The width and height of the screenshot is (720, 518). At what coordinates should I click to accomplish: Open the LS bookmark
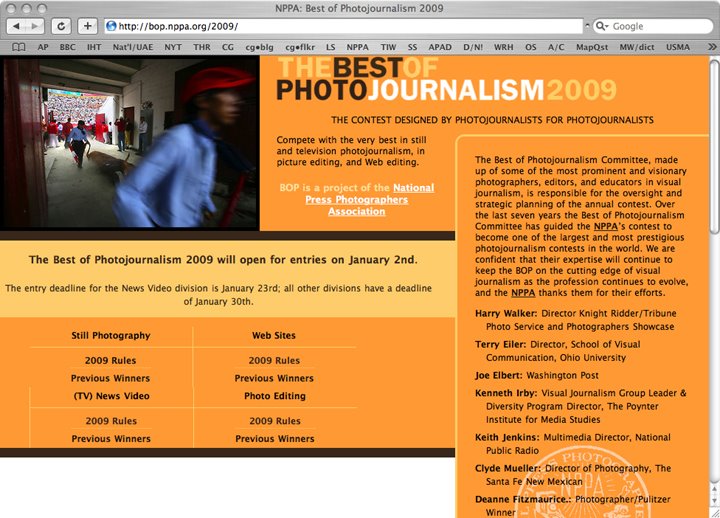click(x=331, y=47)
